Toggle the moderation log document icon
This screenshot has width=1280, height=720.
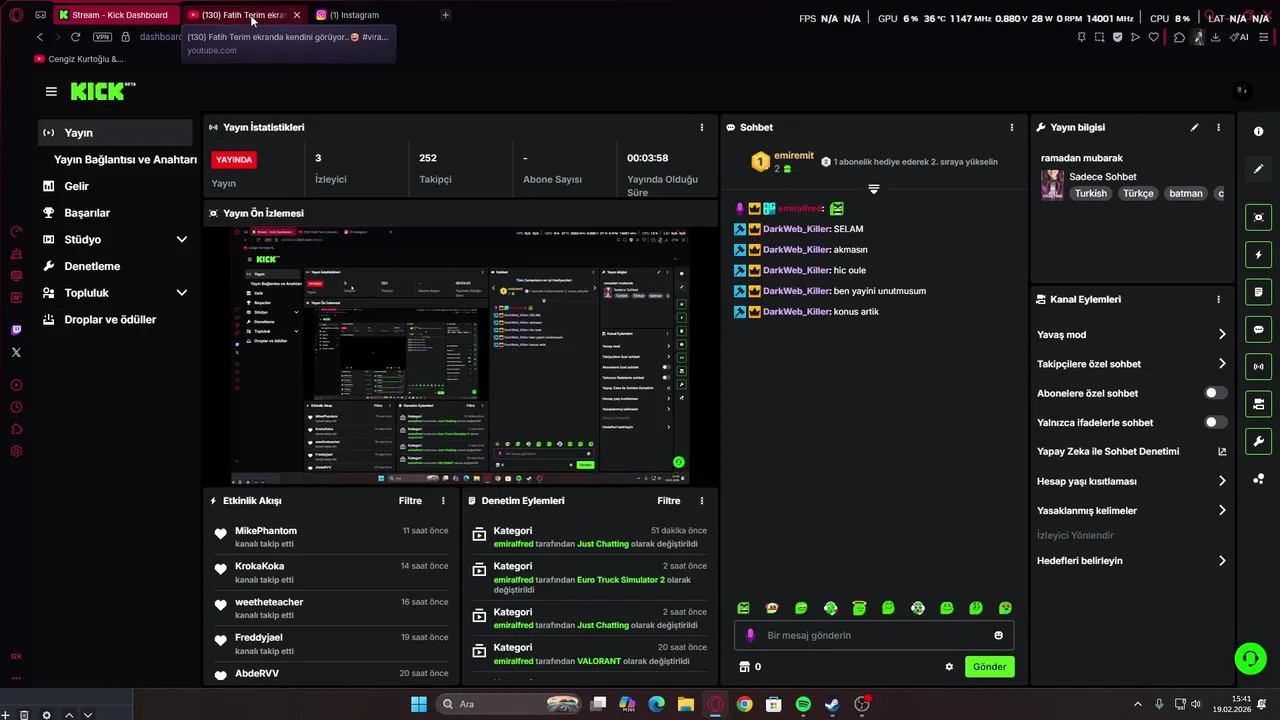pyautogui.click(x=1258, y=292)
